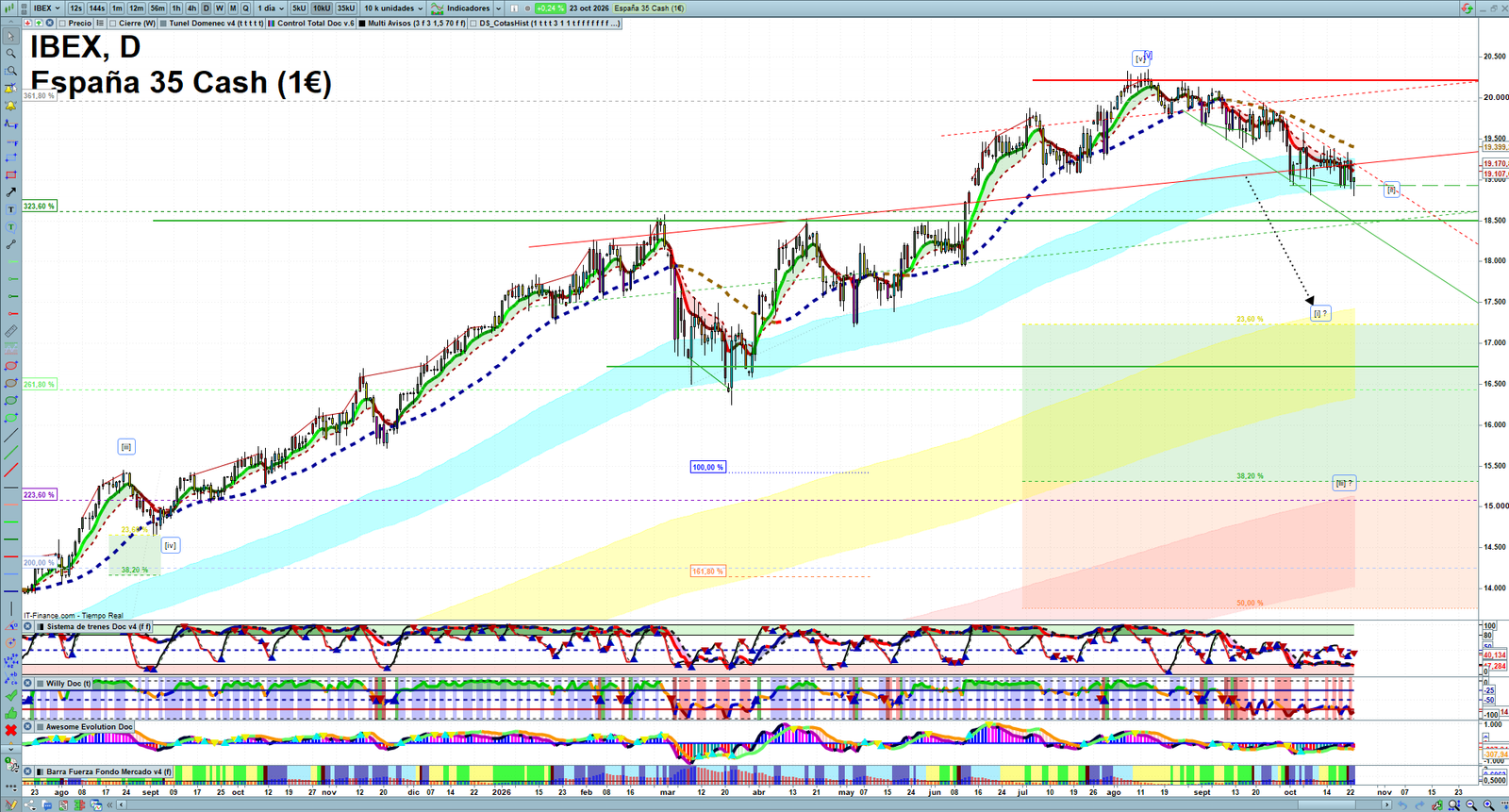Toggle the DS_CotasHist indicator checkbox

click(473, 24)
